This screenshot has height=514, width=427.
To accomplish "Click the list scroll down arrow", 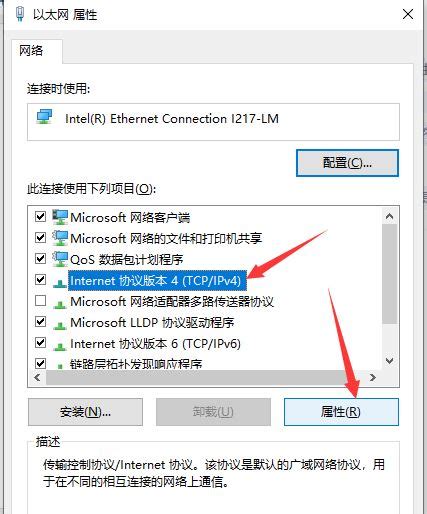I will pyautogui.click(x=389, y=361).
